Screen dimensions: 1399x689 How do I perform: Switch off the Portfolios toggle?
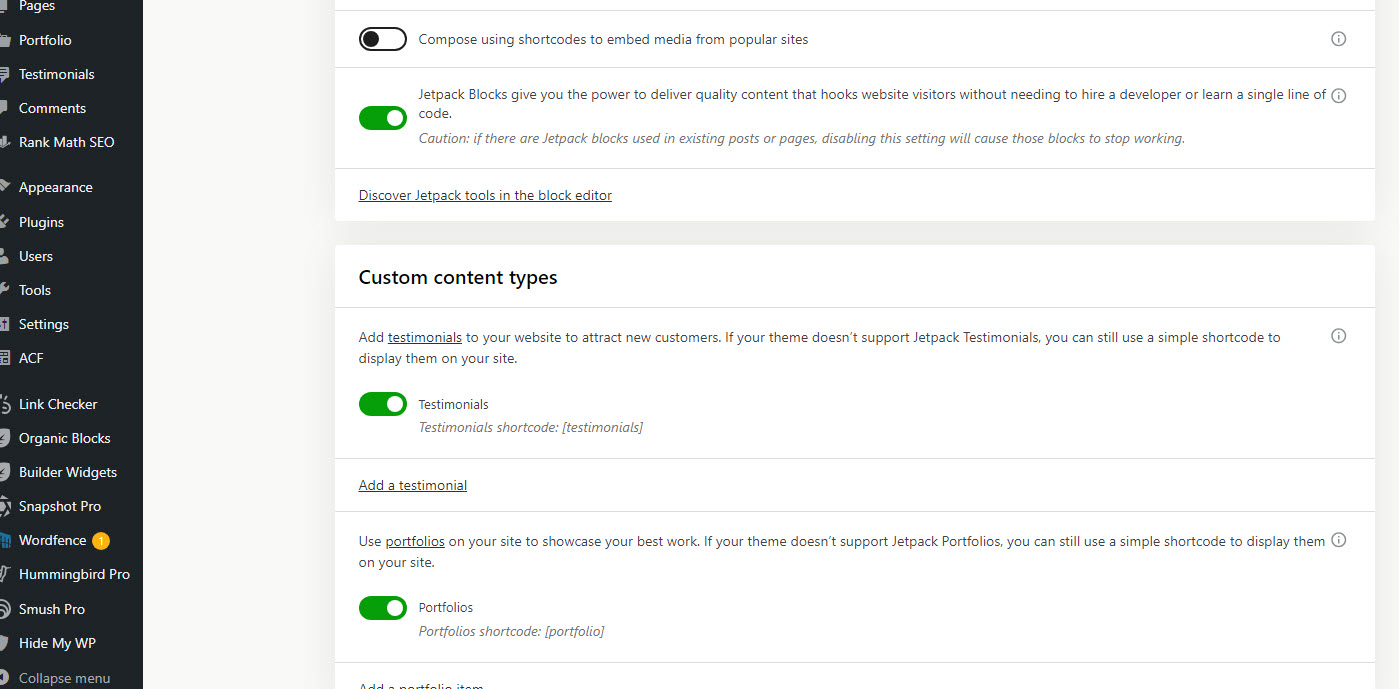click(383, 607)
